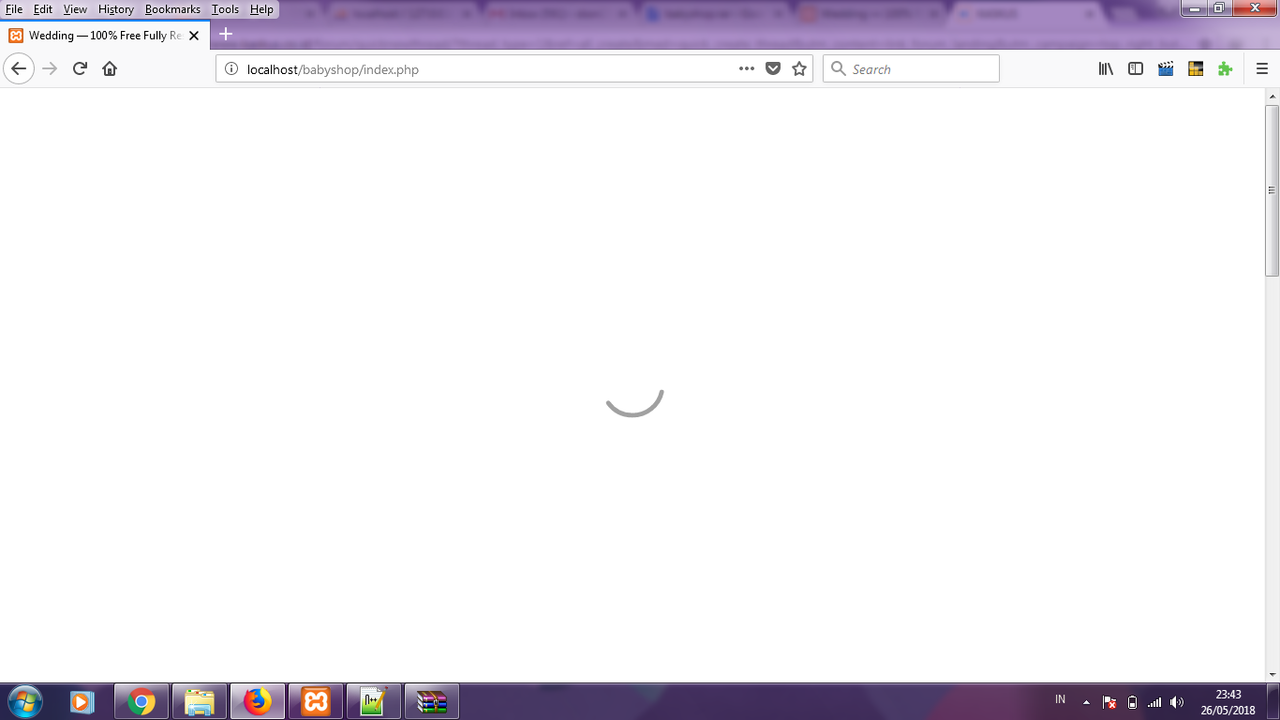Open Windows Explorer from taskbar
Viewport: 1280px width, 720px height.
click(199, 702)
